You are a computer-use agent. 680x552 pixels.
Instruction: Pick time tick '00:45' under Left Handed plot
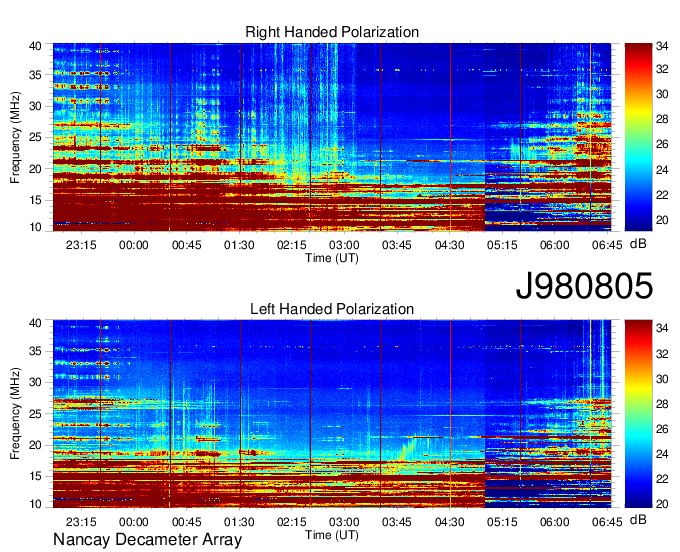[x=186, y=522]
